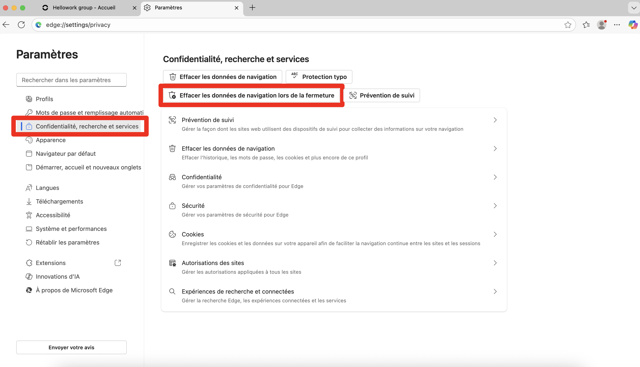This screenshot has width=640, height=367.
Task: Add page to favorites star icon
Action: pos(568,25)
